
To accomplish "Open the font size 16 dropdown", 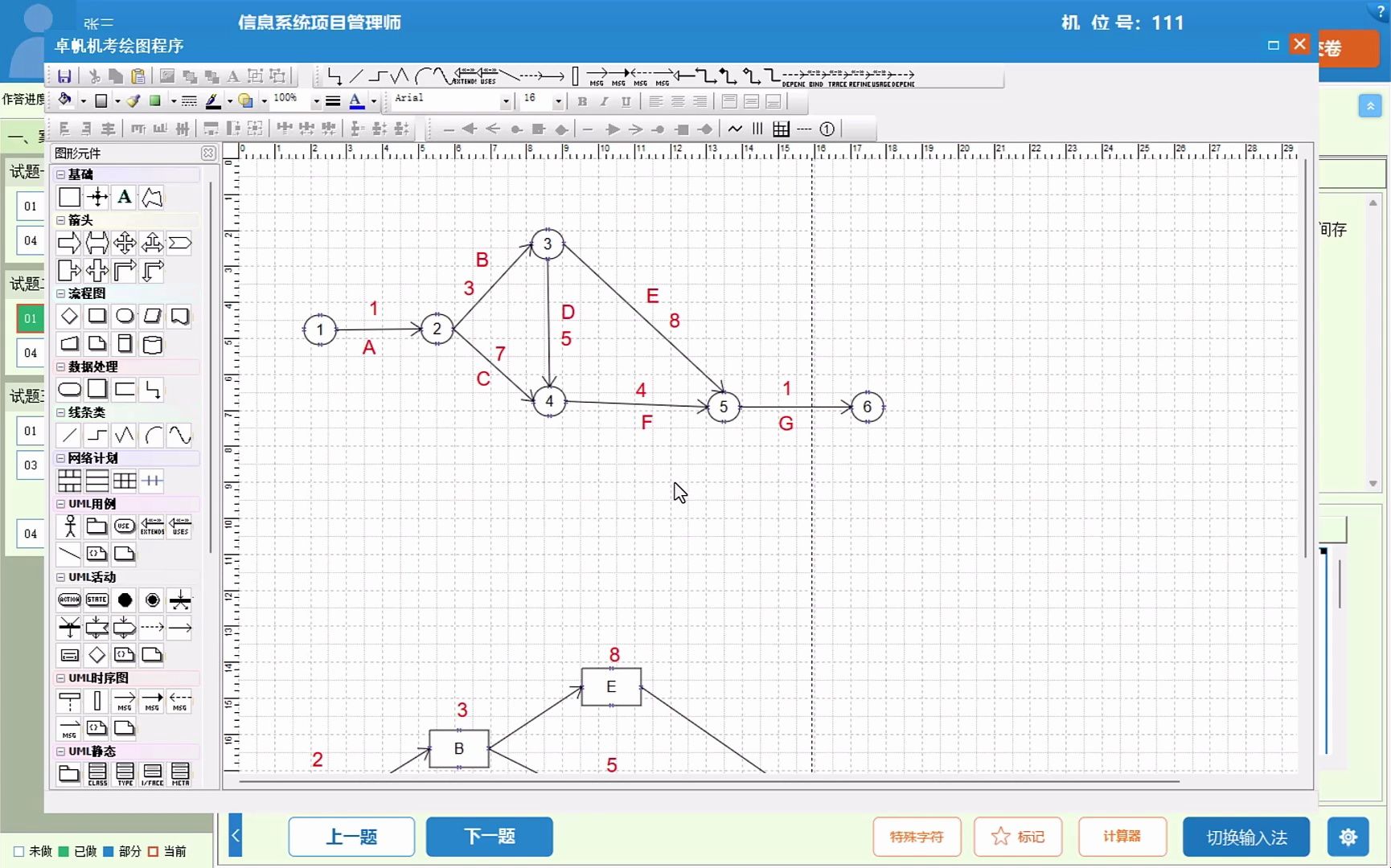I will point(558,101).
